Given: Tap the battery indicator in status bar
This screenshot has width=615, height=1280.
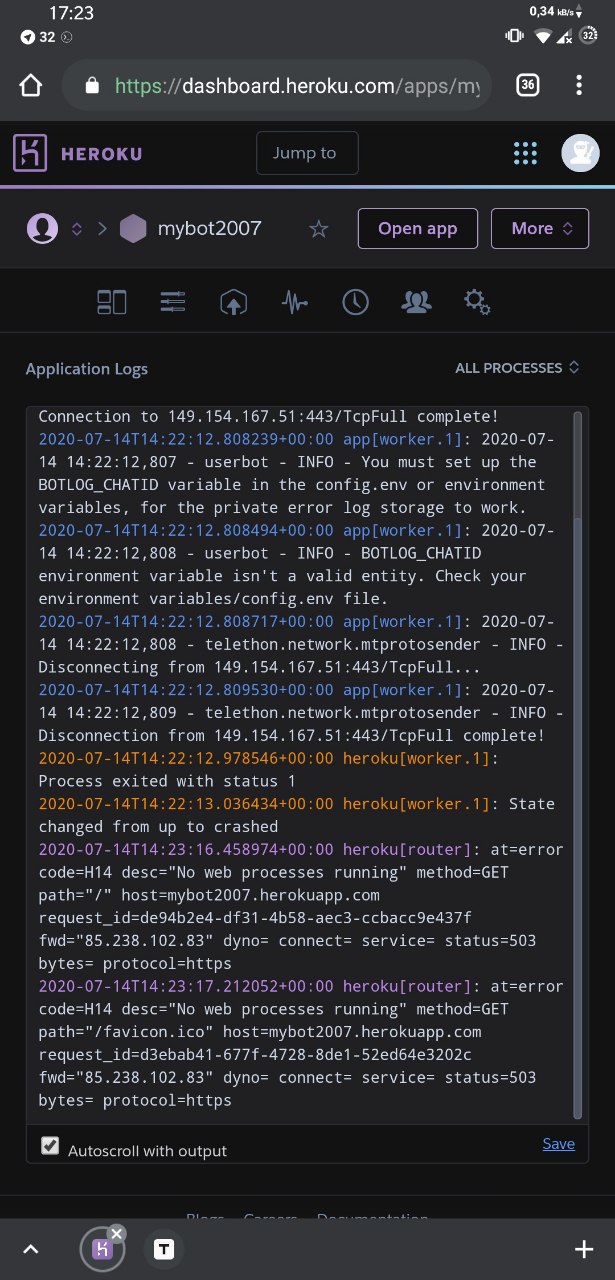Looking at the screenshot, I should (x=589, y=36).
